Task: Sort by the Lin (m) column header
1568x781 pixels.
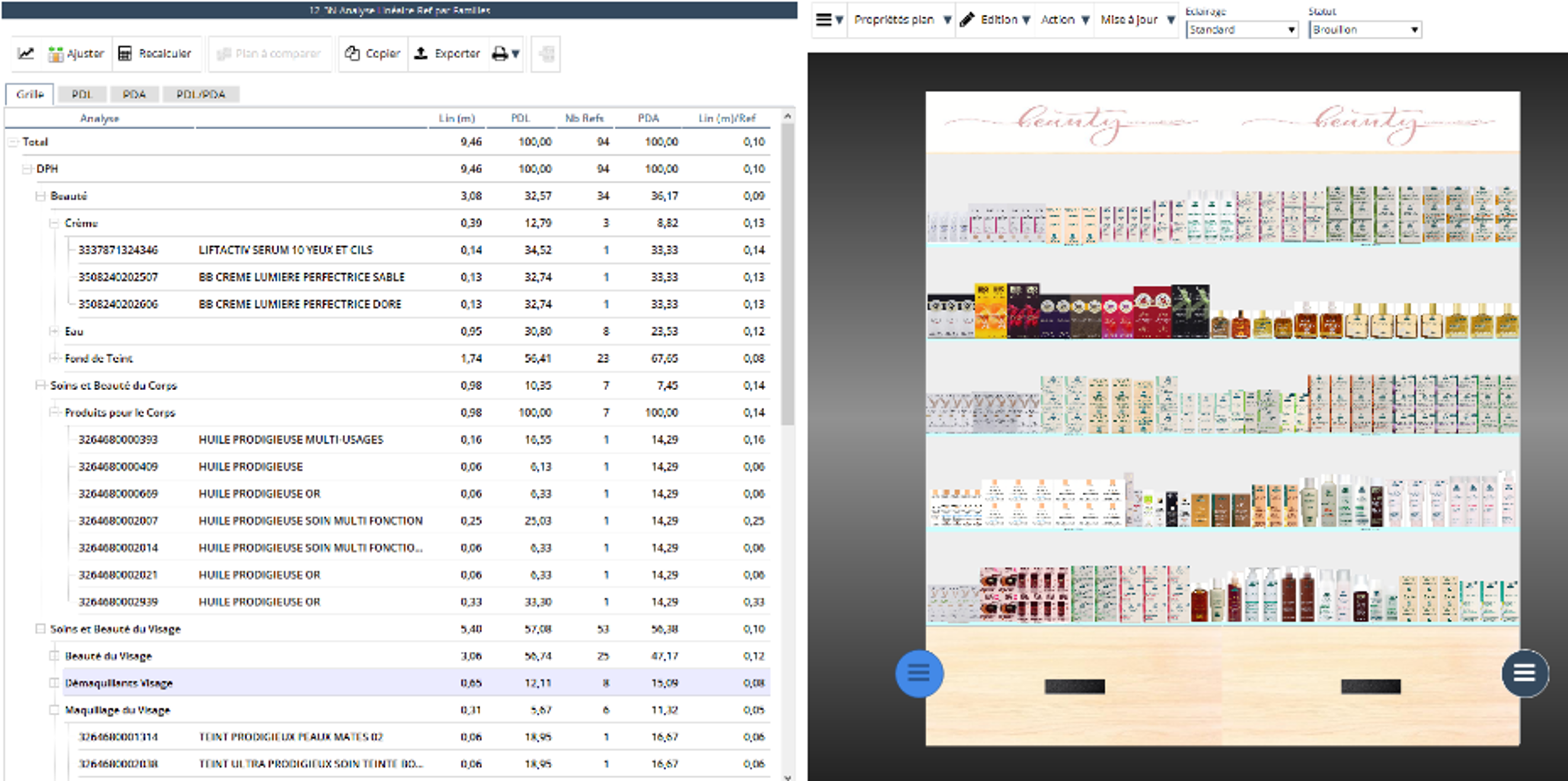Action: coord(456,118)
